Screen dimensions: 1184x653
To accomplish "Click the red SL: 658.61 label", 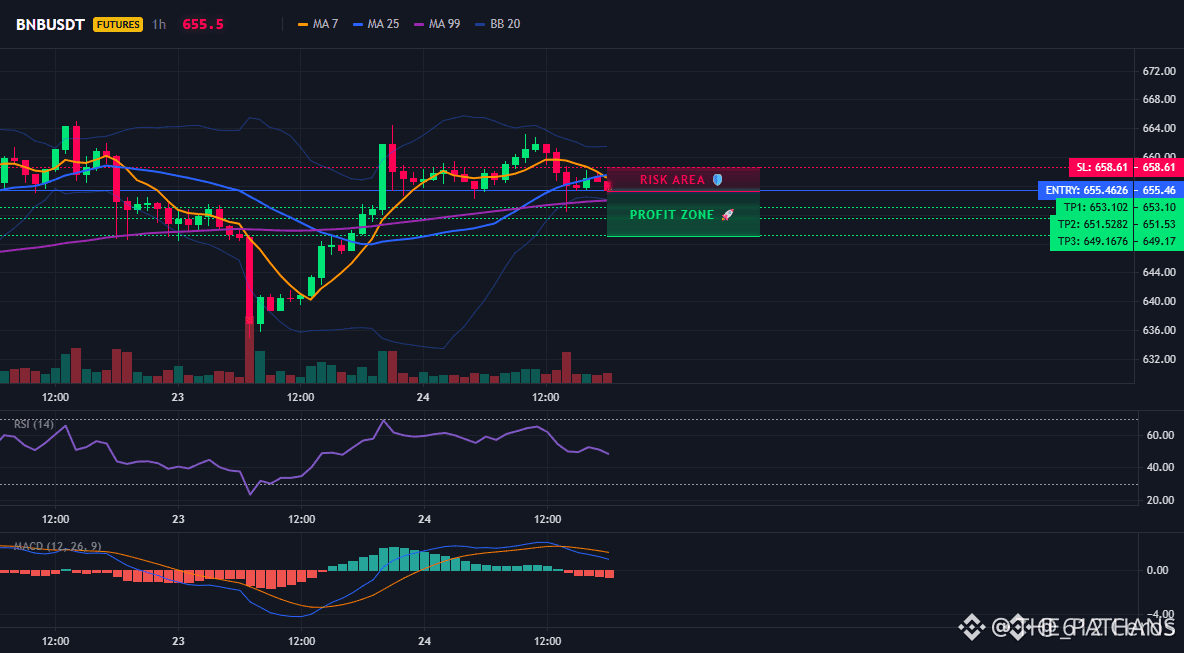I will tap(1102, 167).
